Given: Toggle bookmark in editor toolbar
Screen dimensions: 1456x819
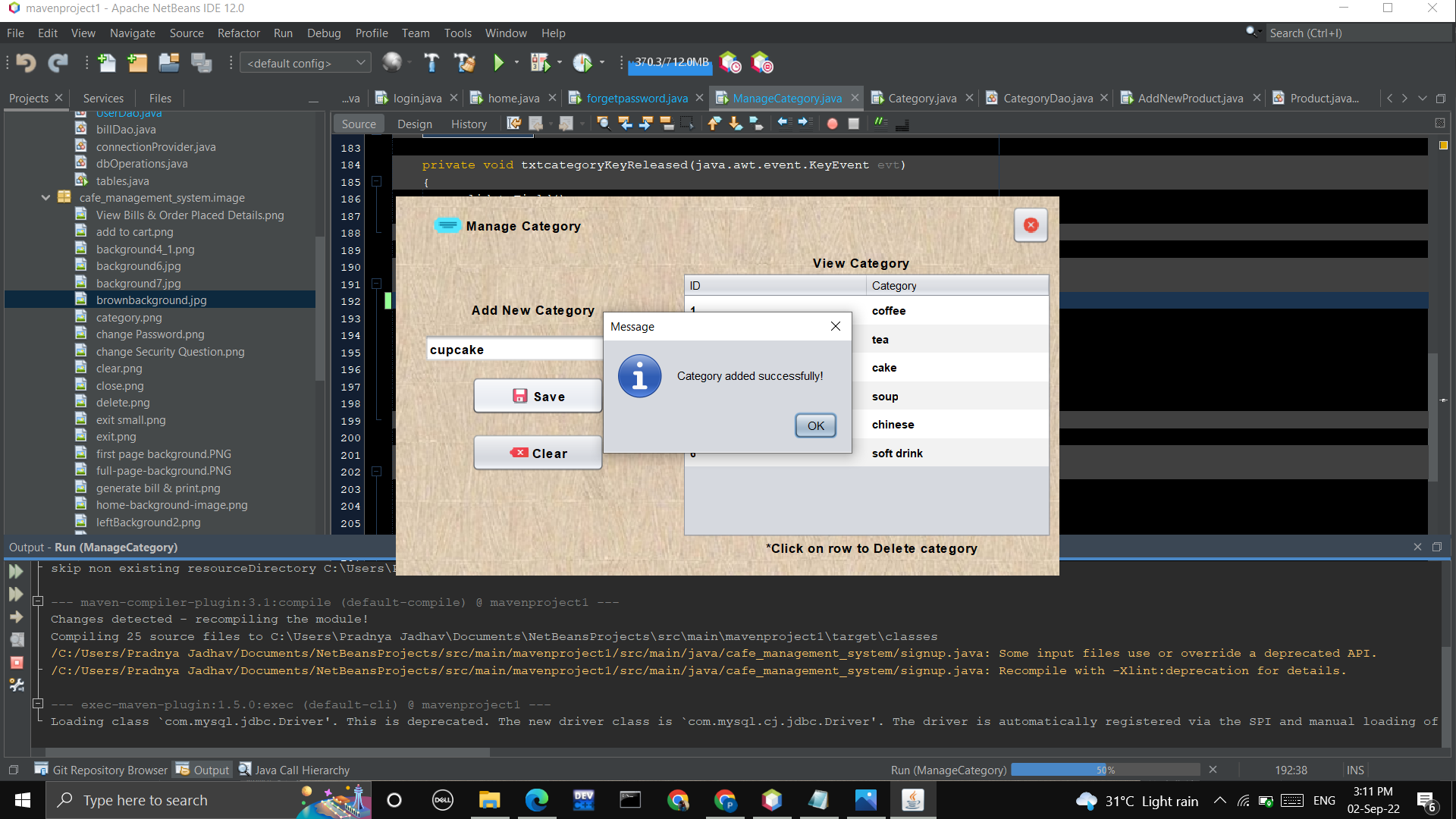Looking at the screenshot, I should [756, 124].
